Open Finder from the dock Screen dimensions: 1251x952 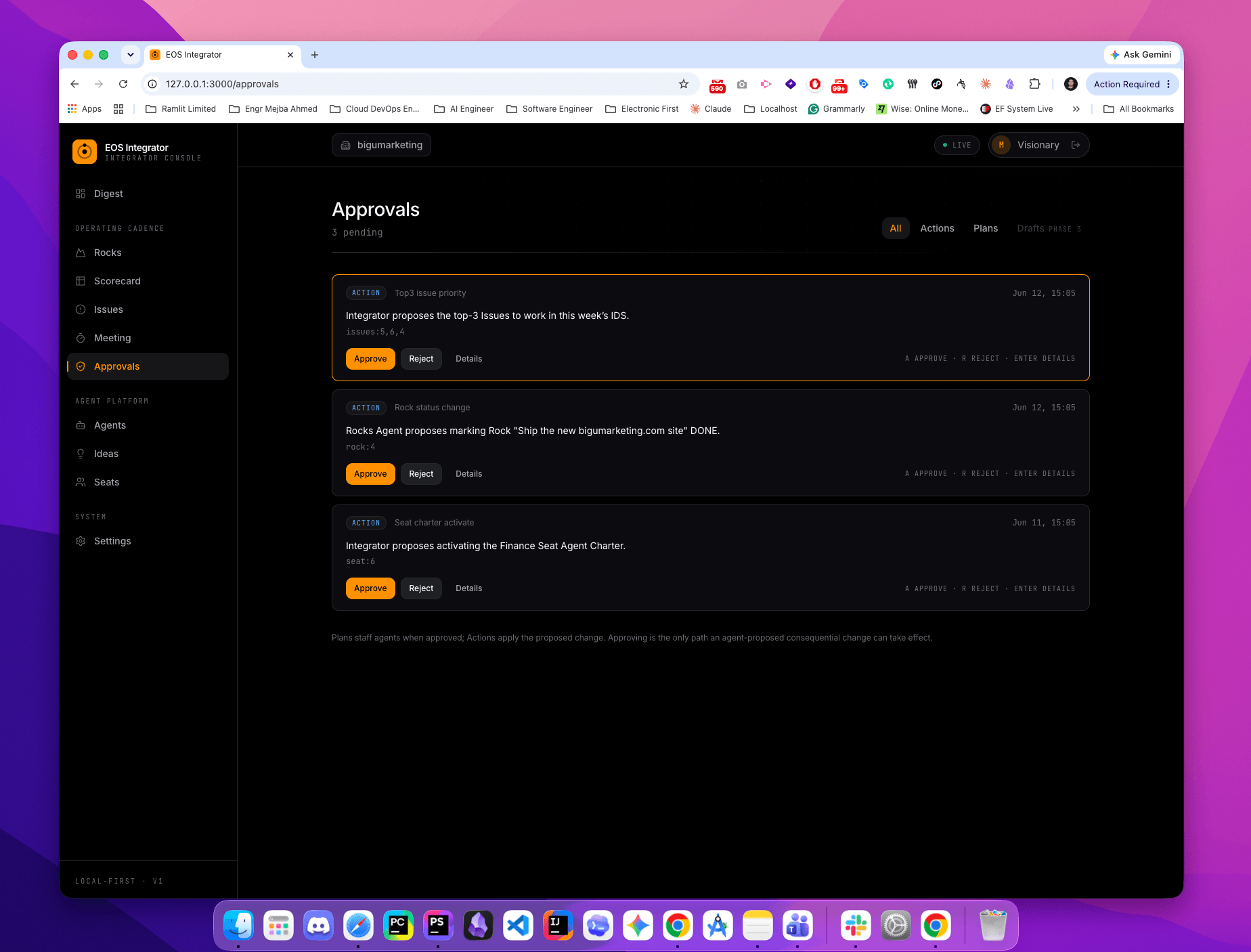238,925
